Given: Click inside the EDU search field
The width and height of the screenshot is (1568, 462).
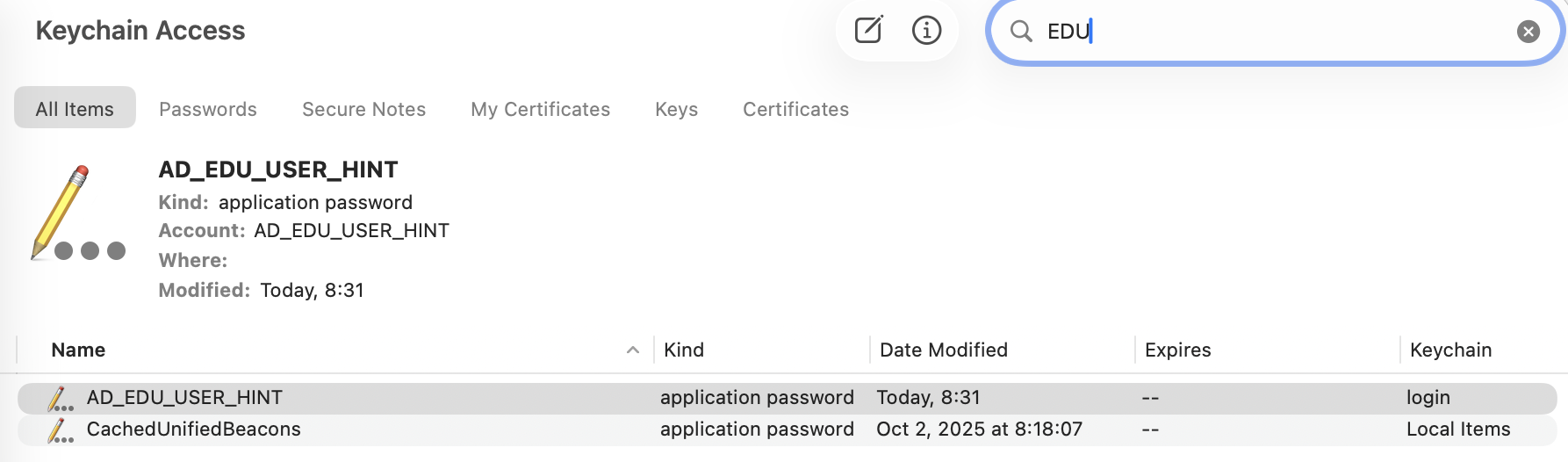Looking at the screenshot, I should pos(1273,32).
